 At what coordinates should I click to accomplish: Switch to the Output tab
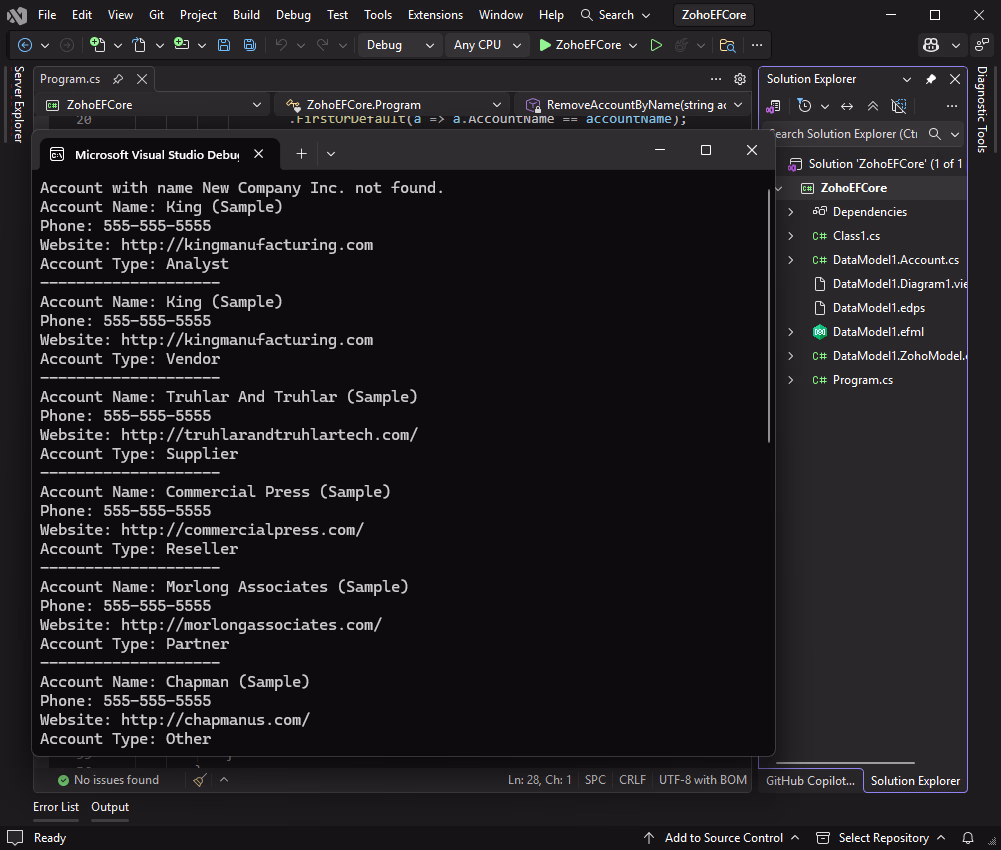[x=109, y=807]
